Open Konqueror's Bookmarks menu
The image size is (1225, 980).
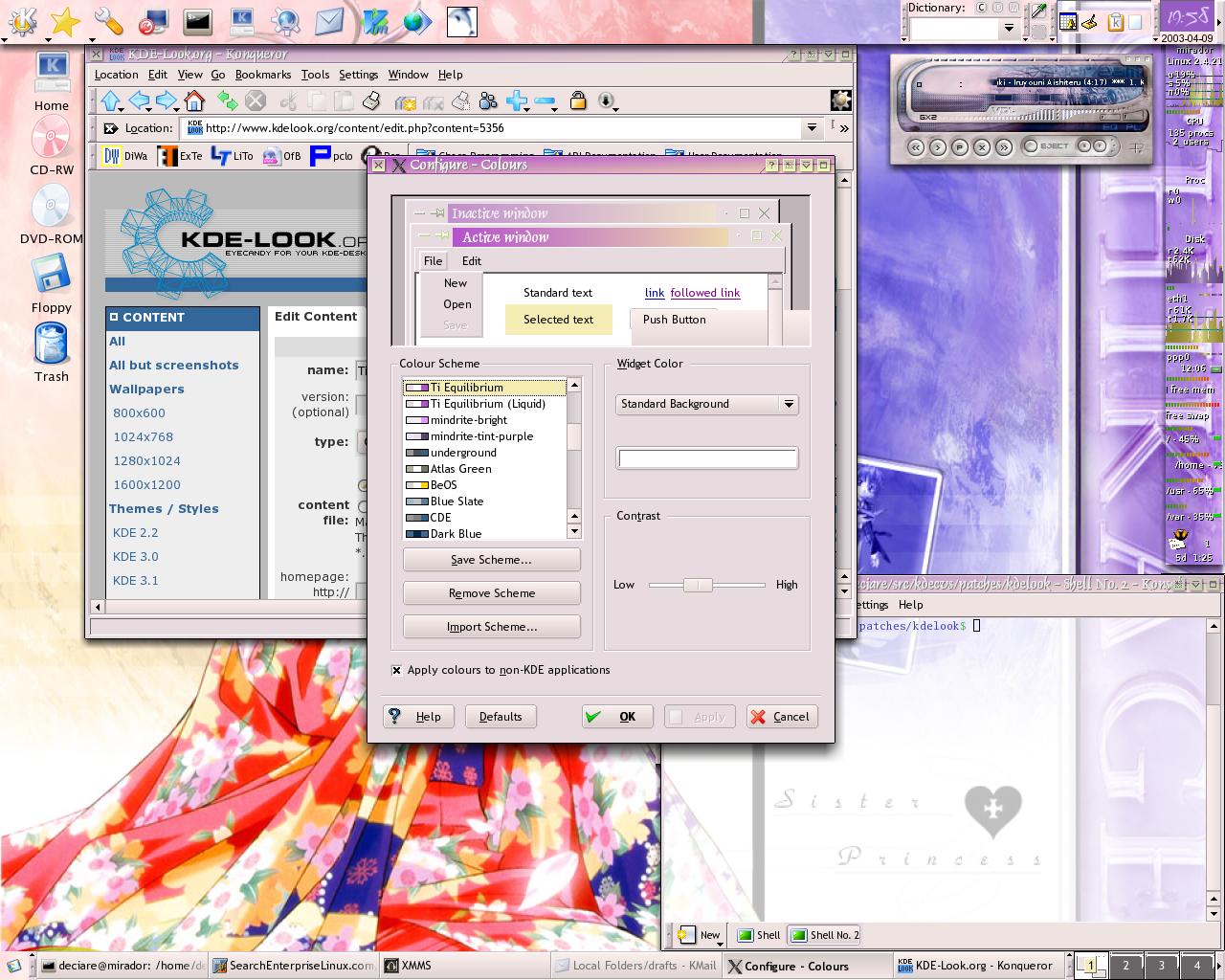(x=262, y=75)
